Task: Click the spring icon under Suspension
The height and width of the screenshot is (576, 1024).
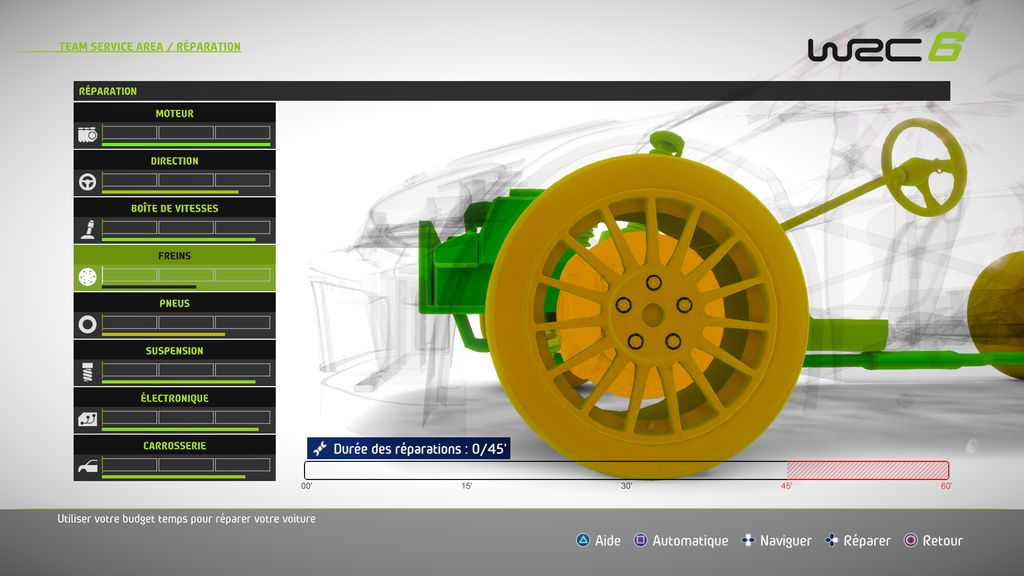Action: click(x=88, y=372)
